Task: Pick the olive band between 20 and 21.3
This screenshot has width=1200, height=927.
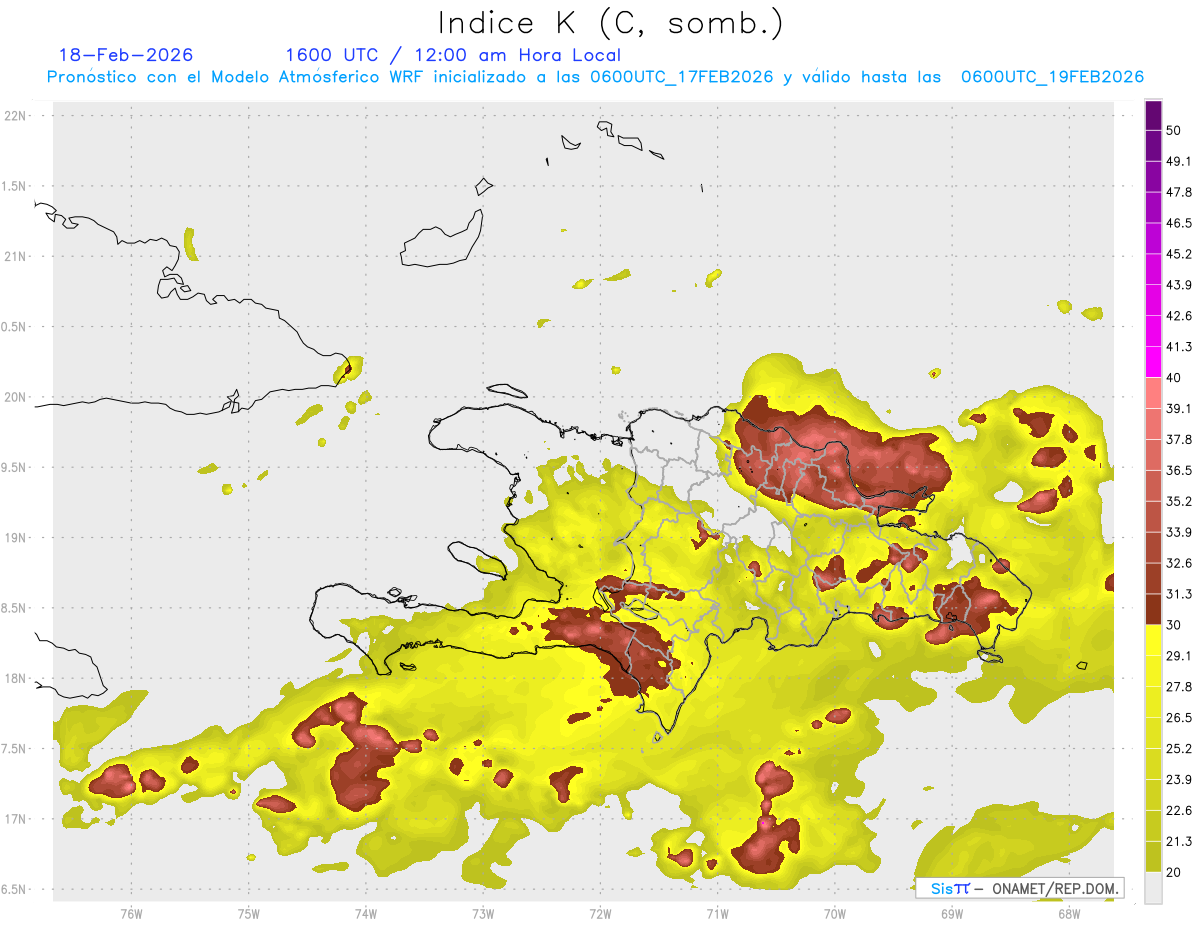Action: 1153,856
